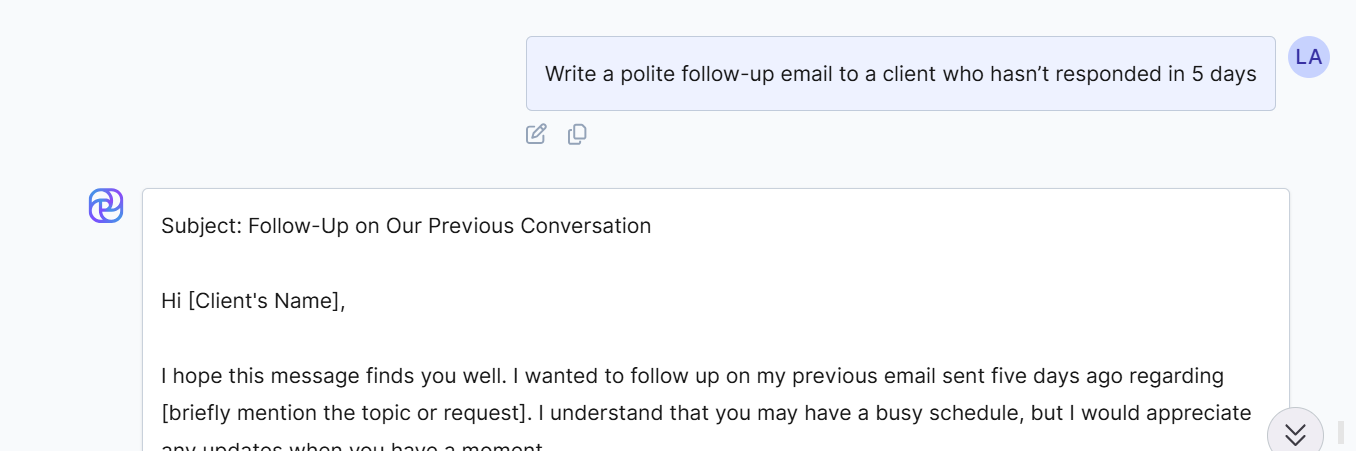Screen dimensions: 1356x451
Task: Place cursor on the "Hi [Client's Name]," greeting
Action: [253, 301]
